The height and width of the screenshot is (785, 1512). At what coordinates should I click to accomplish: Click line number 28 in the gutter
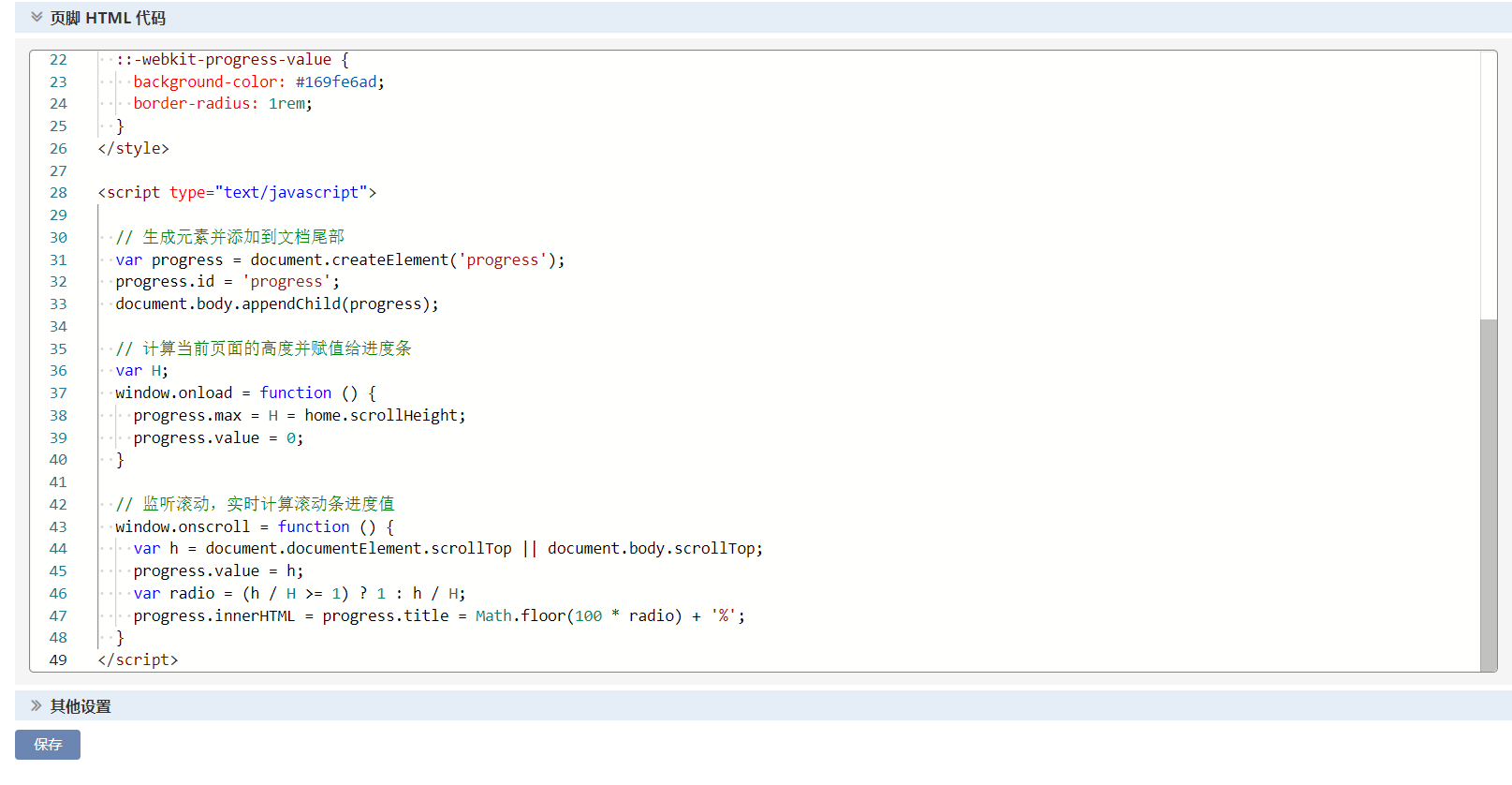(58, 192)
